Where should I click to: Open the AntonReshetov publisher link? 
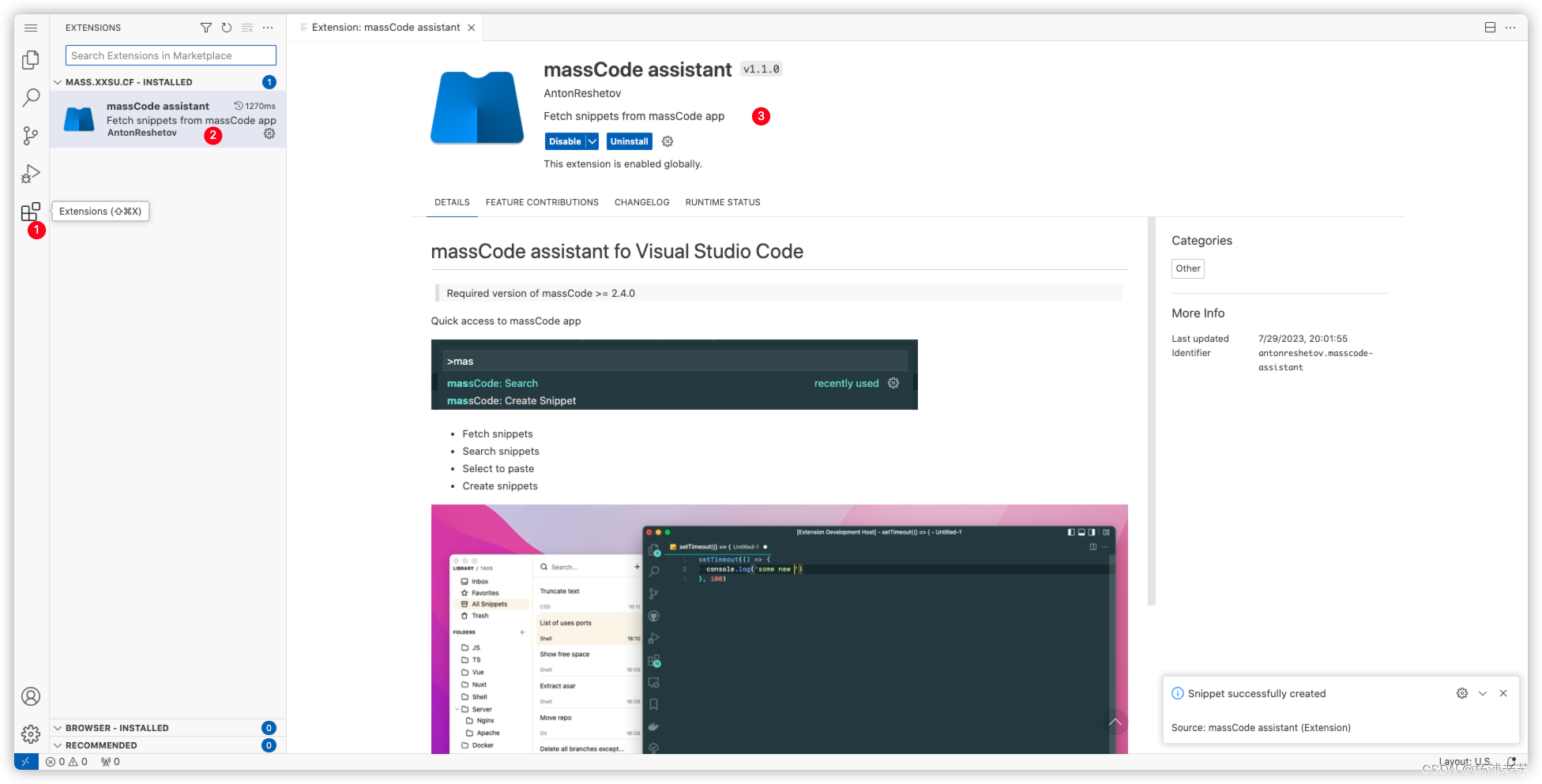point(582,93)
